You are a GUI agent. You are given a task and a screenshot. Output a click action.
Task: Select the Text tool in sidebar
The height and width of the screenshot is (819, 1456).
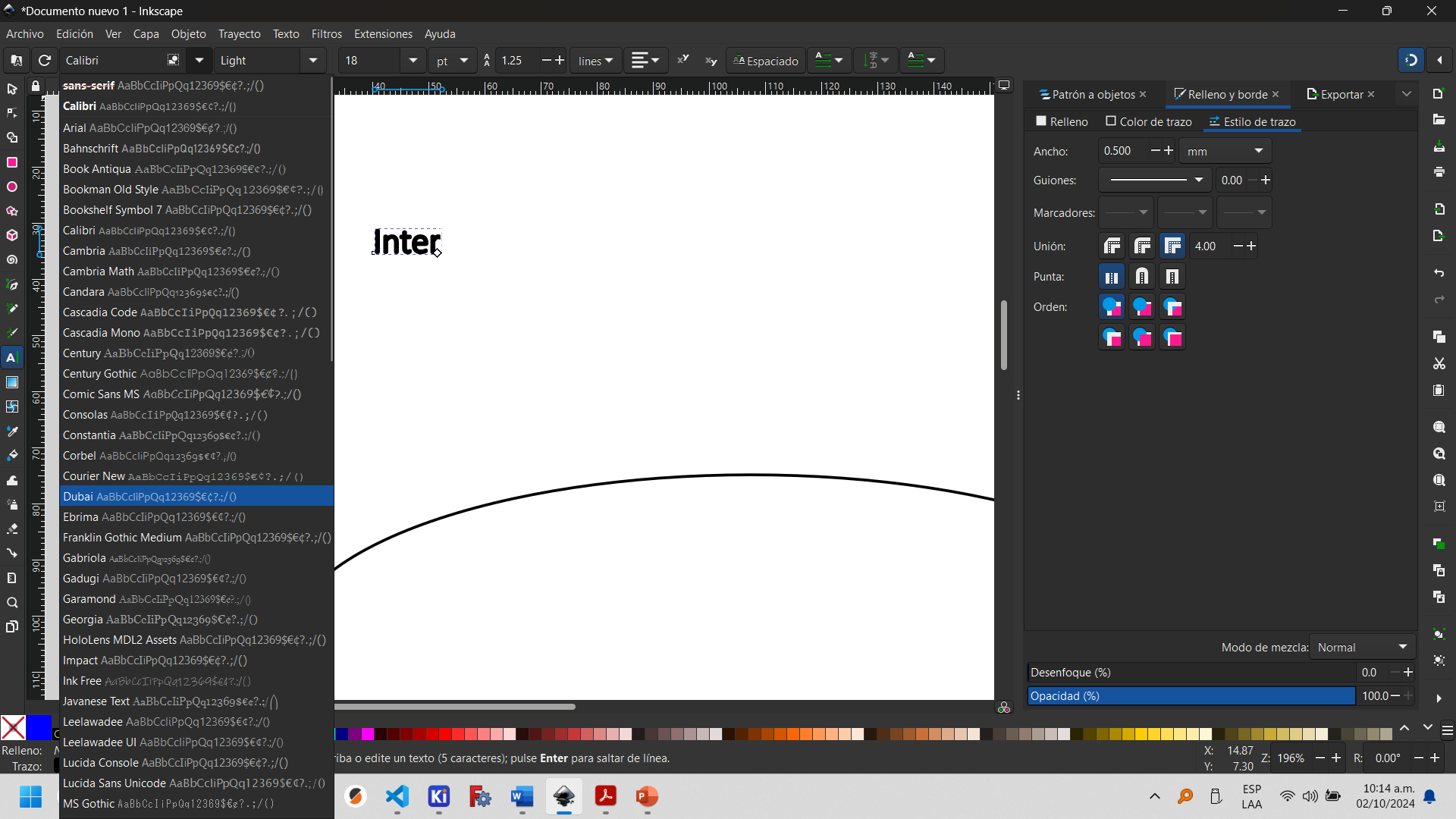pos(12,357)
